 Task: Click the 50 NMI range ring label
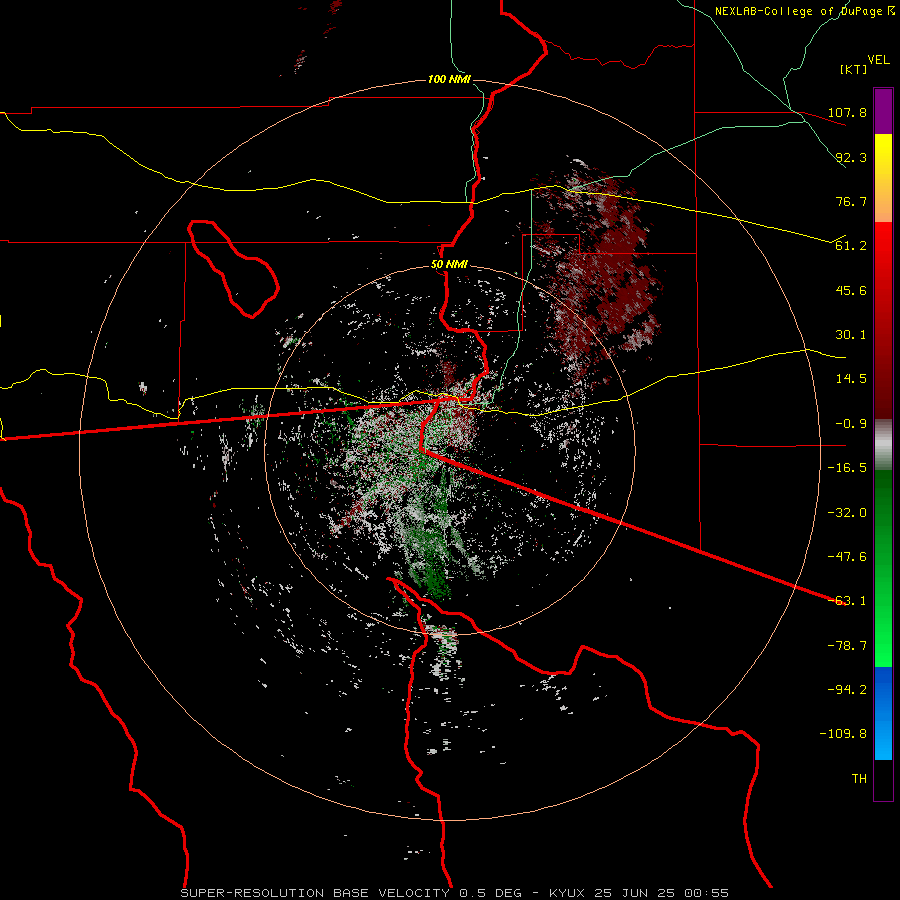pyautogui.click(x=449, y=265)
